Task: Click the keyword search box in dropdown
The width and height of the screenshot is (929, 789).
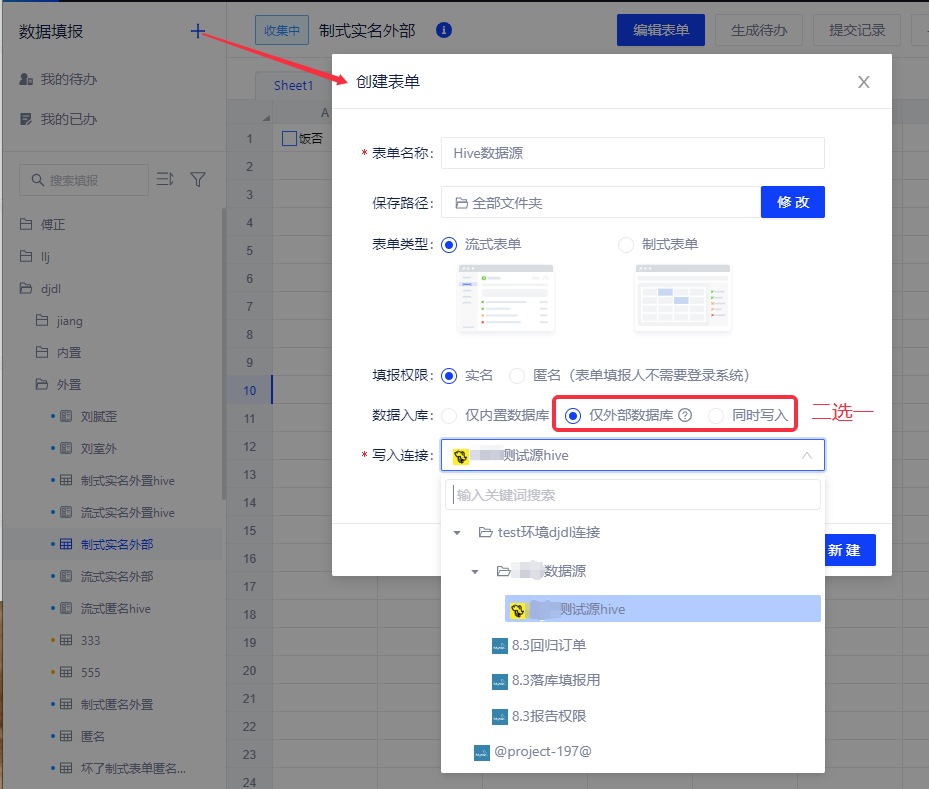Action: pos(632,494)
